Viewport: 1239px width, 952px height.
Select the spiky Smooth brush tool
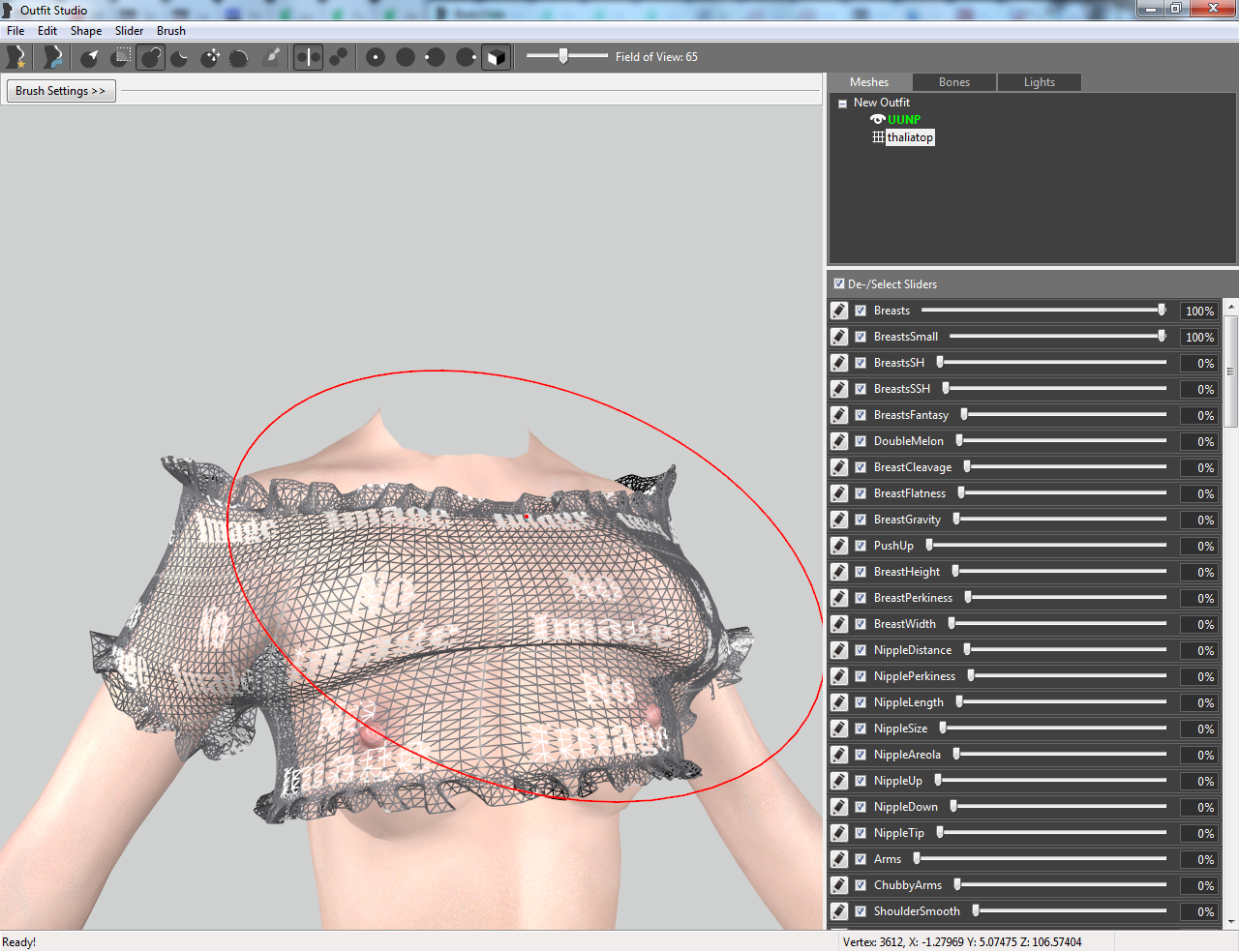tap(239, 57)
